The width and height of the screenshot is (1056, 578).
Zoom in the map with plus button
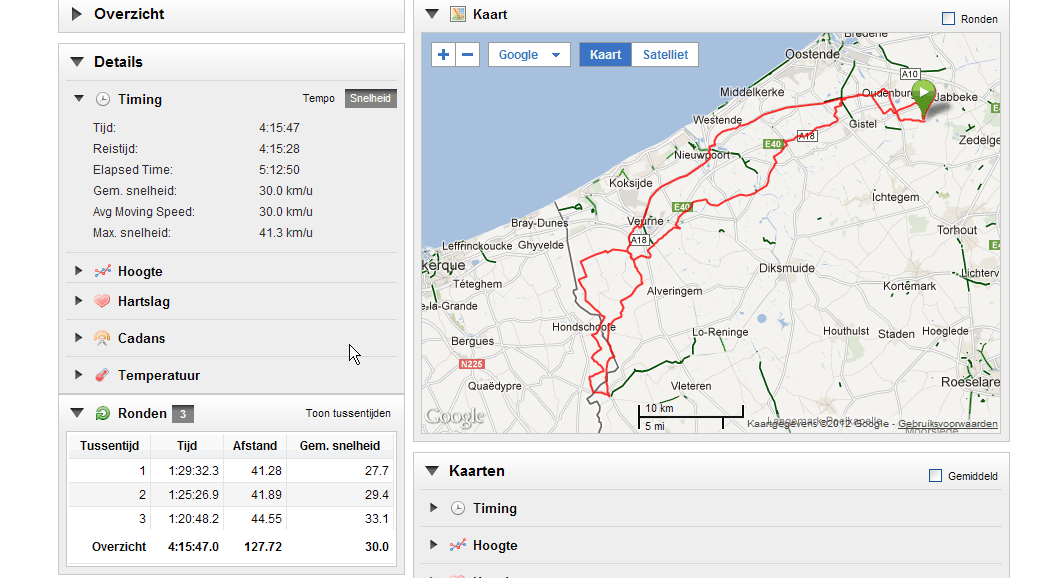443,55
